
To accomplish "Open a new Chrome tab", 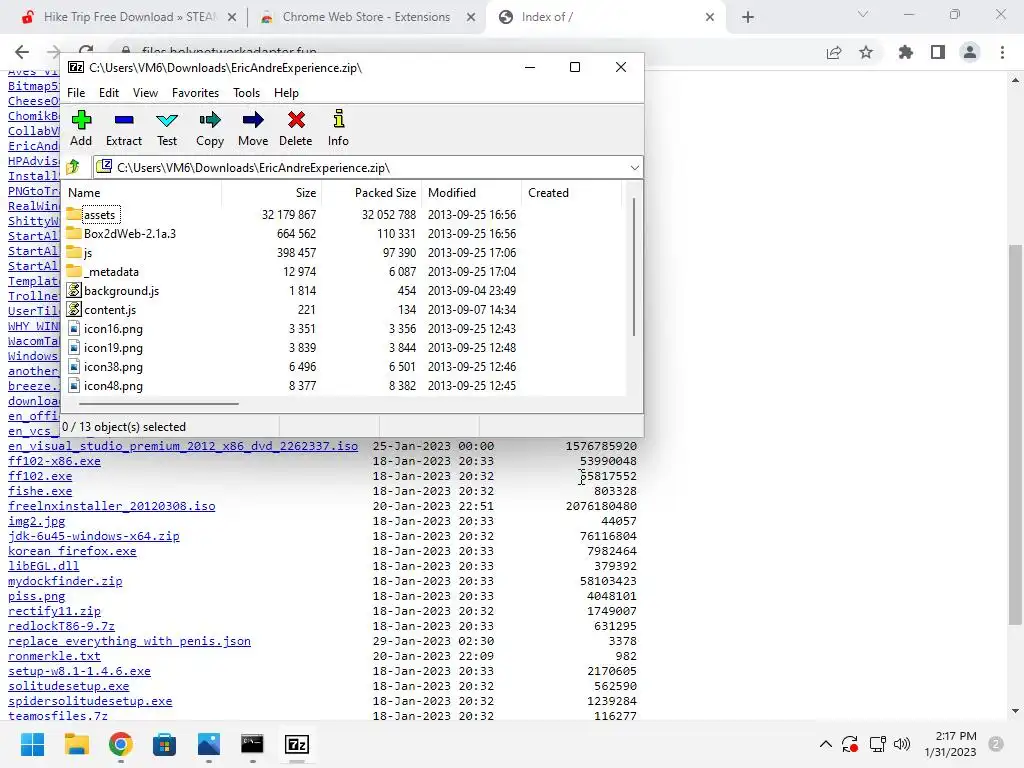I will (x=748, y=17).
